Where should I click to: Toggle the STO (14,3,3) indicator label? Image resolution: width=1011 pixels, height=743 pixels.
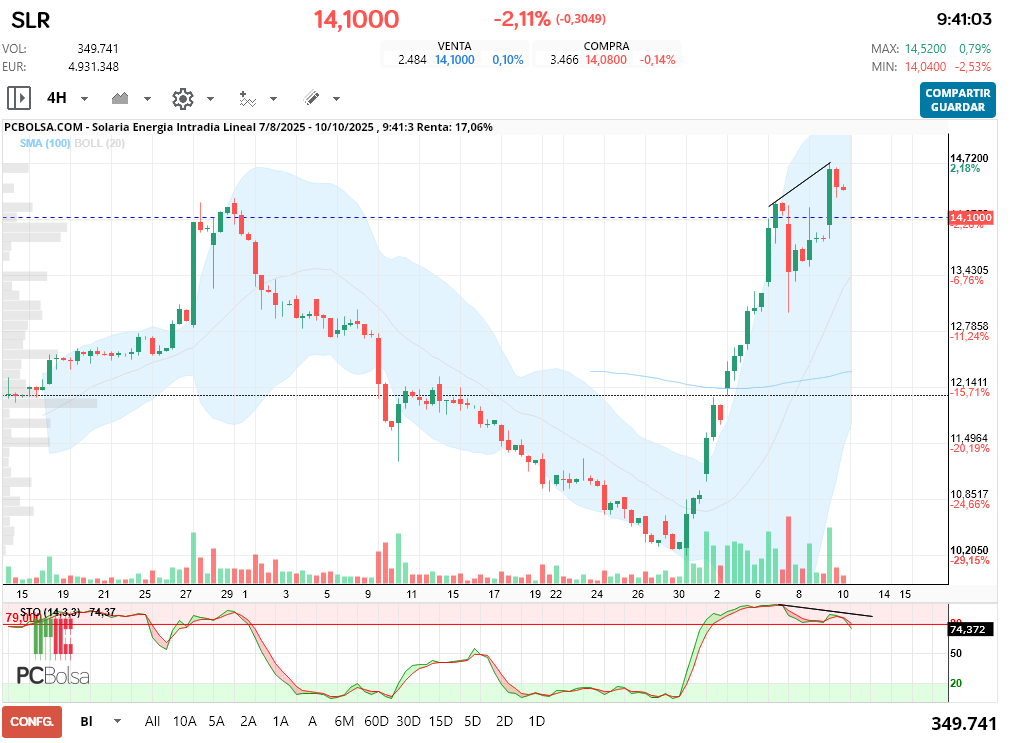pyautogui.click(x=50, y=612)
